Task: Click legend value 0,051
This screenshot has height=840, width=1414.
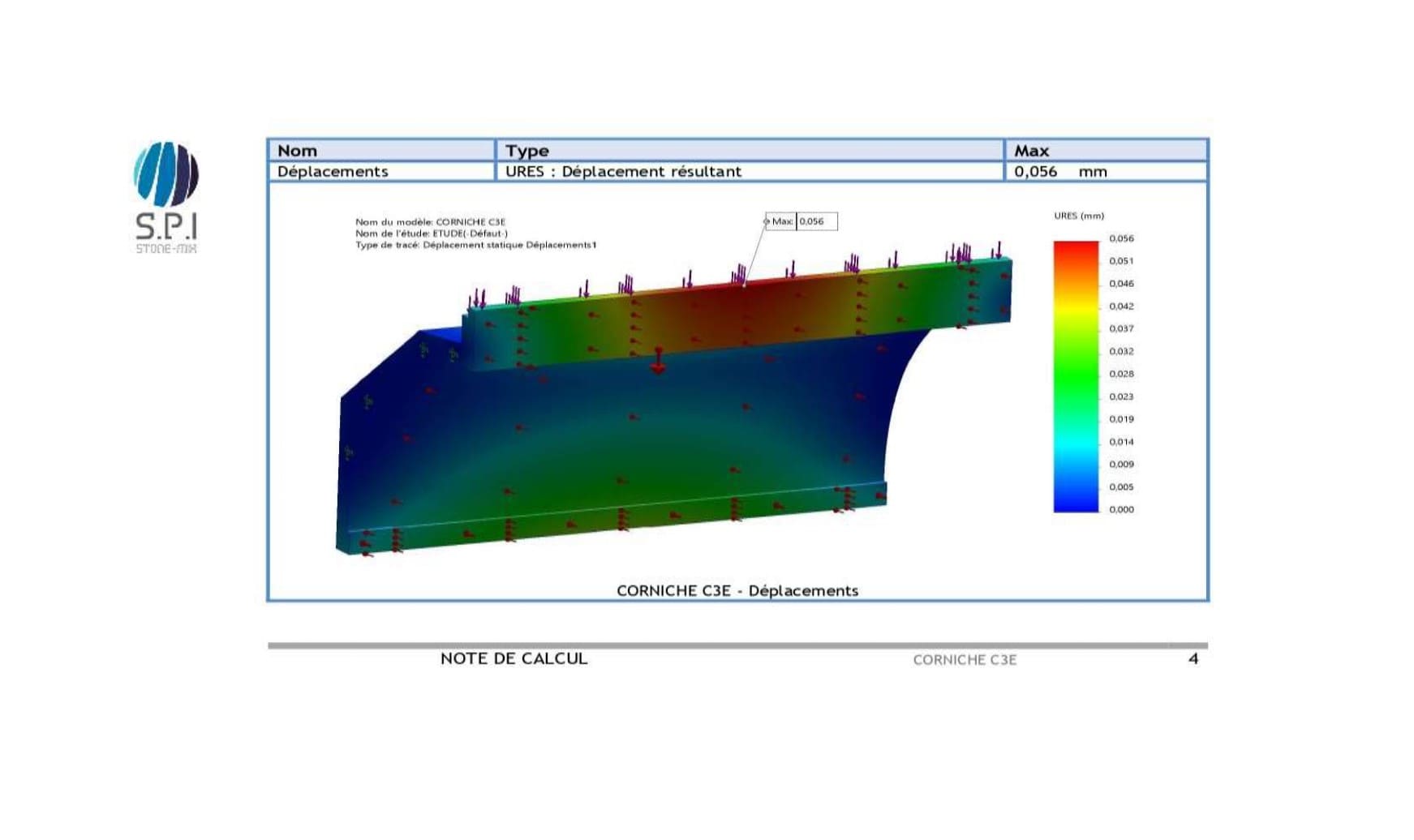Action: (x=1121, y=261)
